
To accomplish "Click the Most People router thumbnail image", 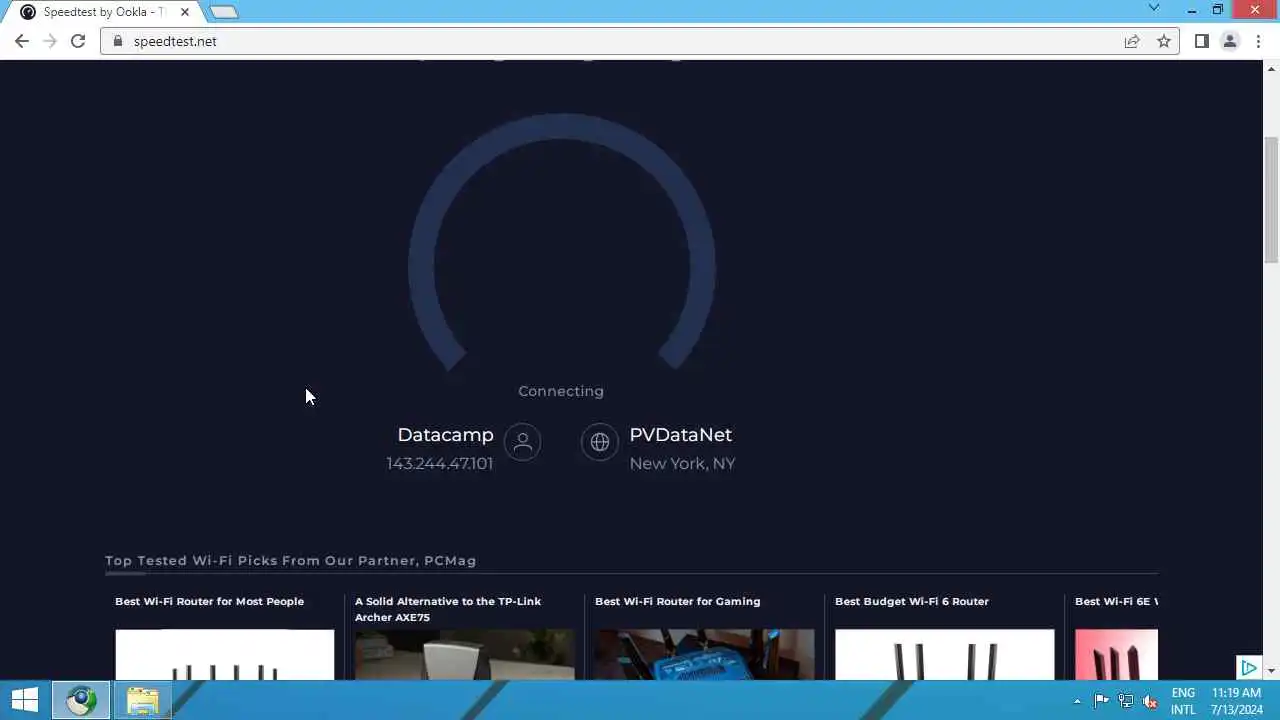I will (224, 654).
